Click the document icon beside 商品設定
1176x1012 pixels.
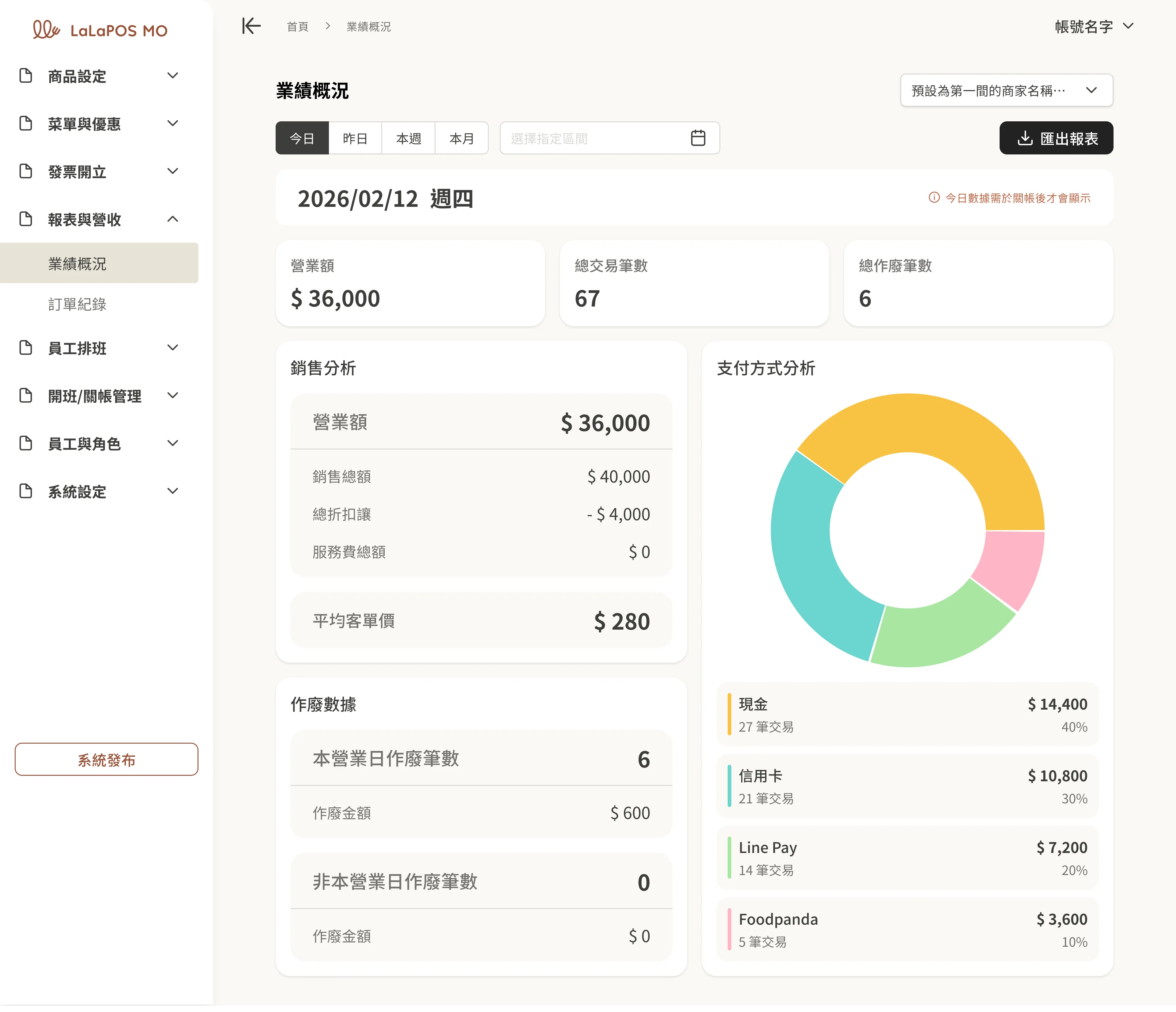26,76
